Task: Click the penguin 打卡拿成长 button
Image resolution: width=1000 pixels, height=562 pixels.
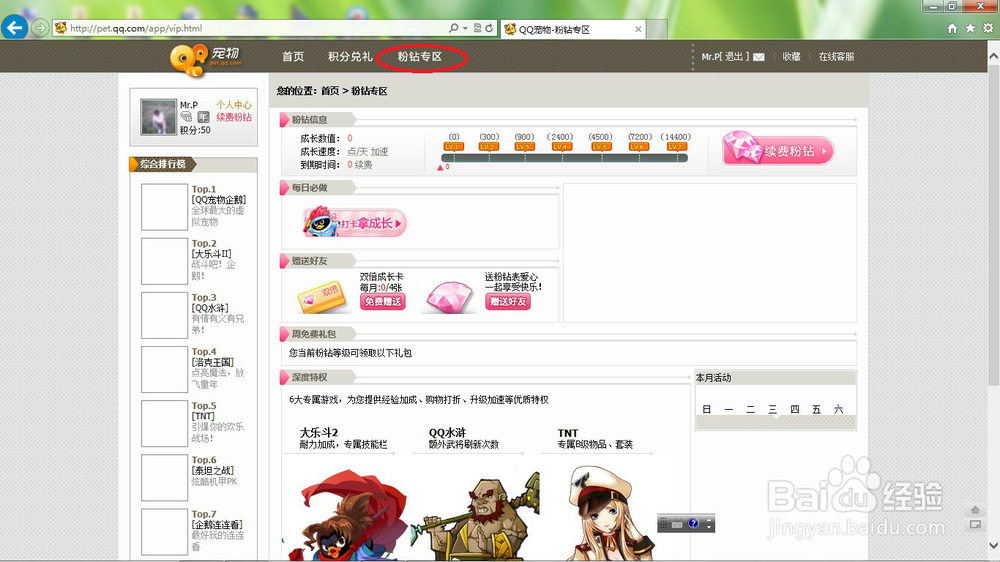Action: pos(355,223)
